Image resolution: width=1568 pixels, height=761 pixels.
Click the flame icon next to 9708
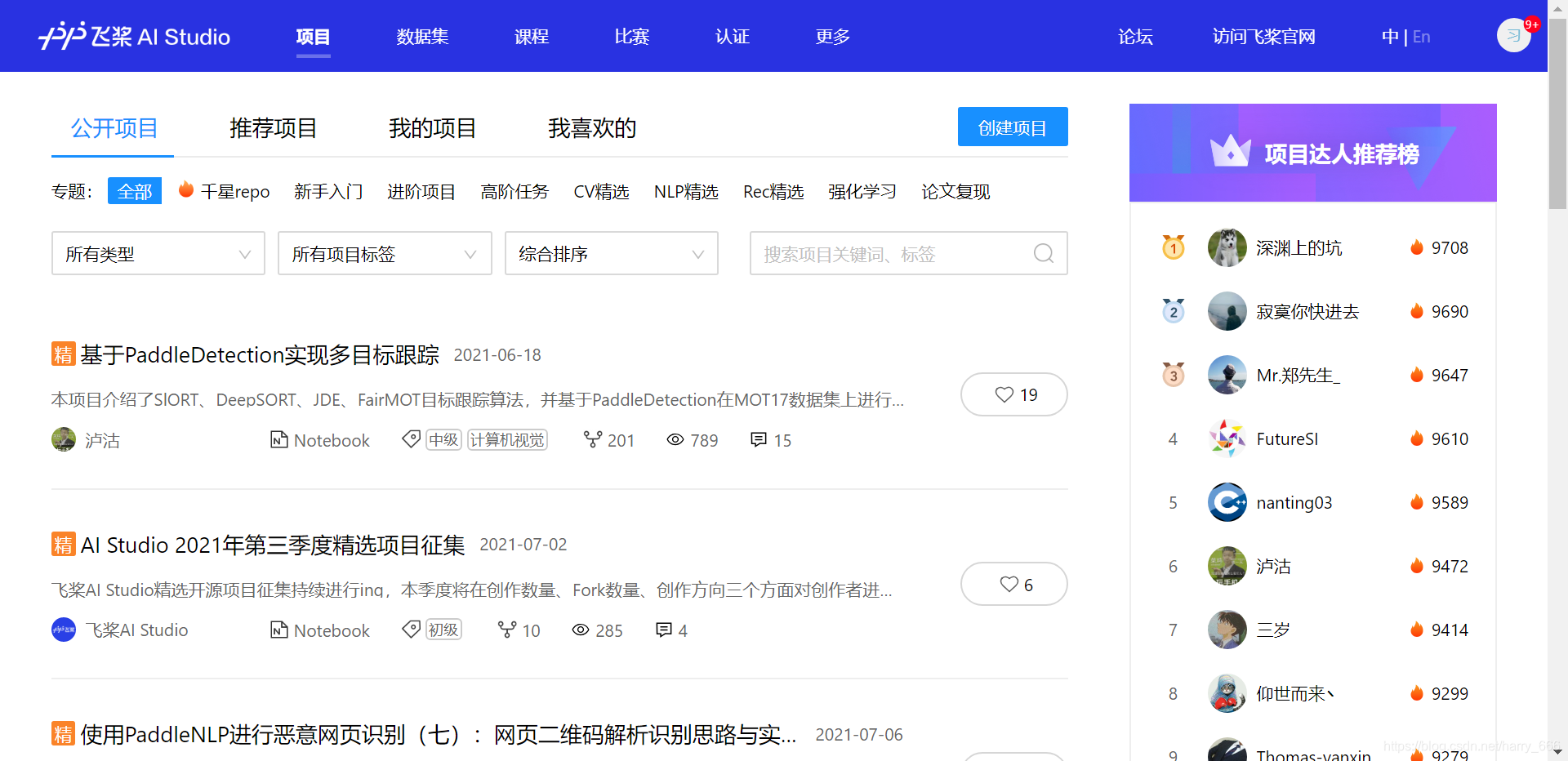(x=1417, y=247)
